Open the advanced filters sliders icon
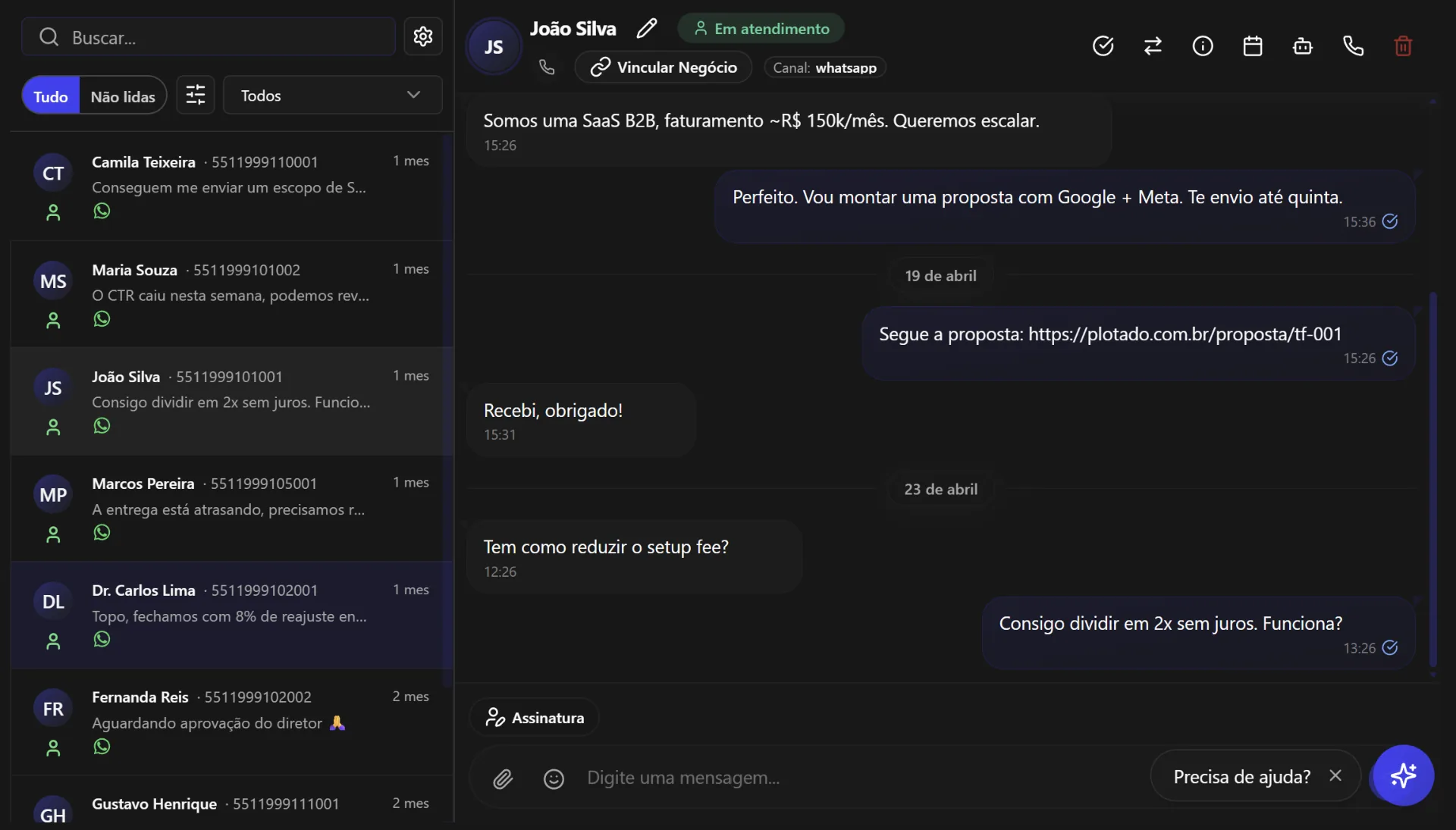The image size is (1456, 830). pos(196,95)
